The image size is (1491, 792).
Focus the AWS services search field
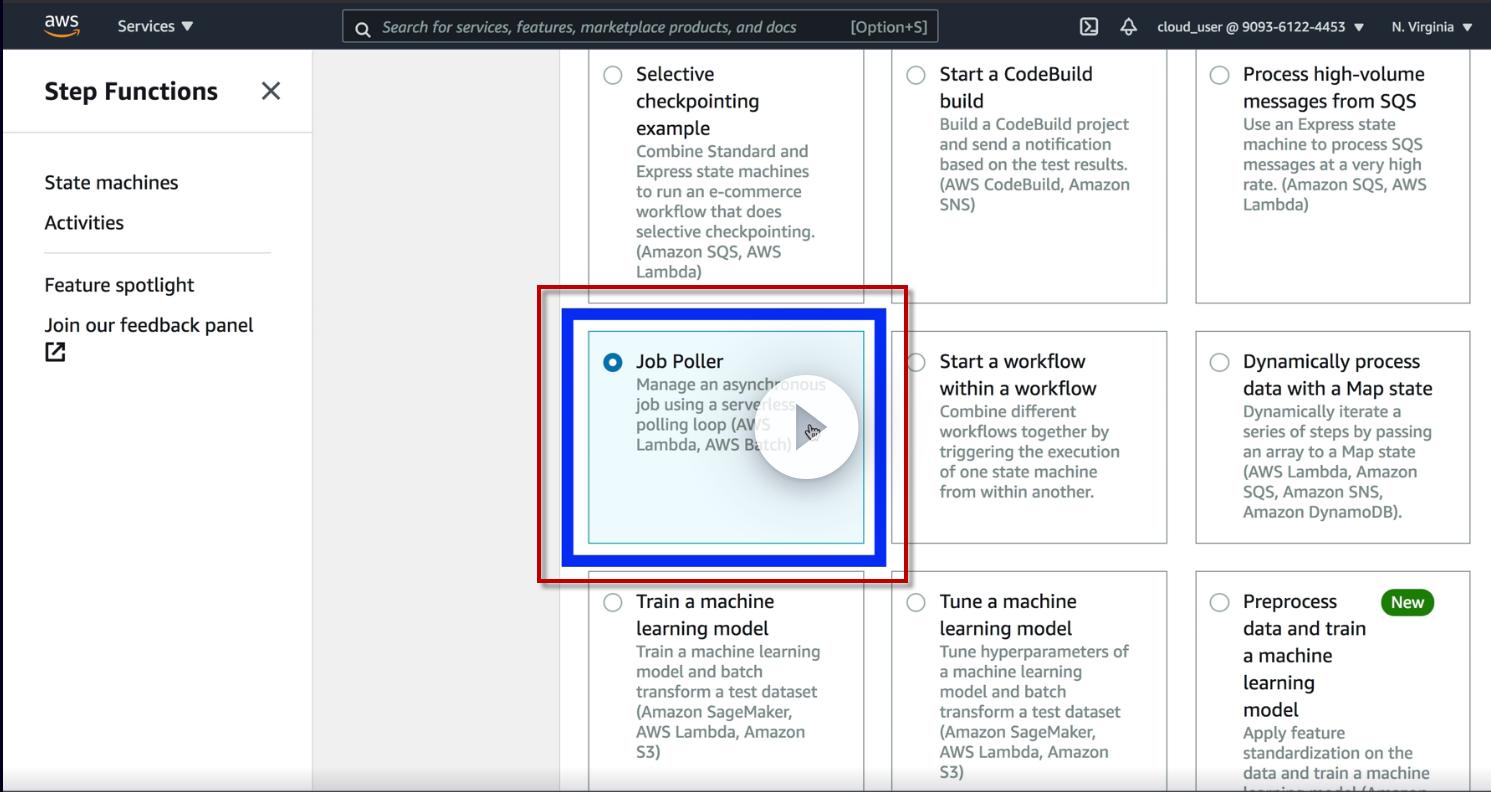coord(640,27)
